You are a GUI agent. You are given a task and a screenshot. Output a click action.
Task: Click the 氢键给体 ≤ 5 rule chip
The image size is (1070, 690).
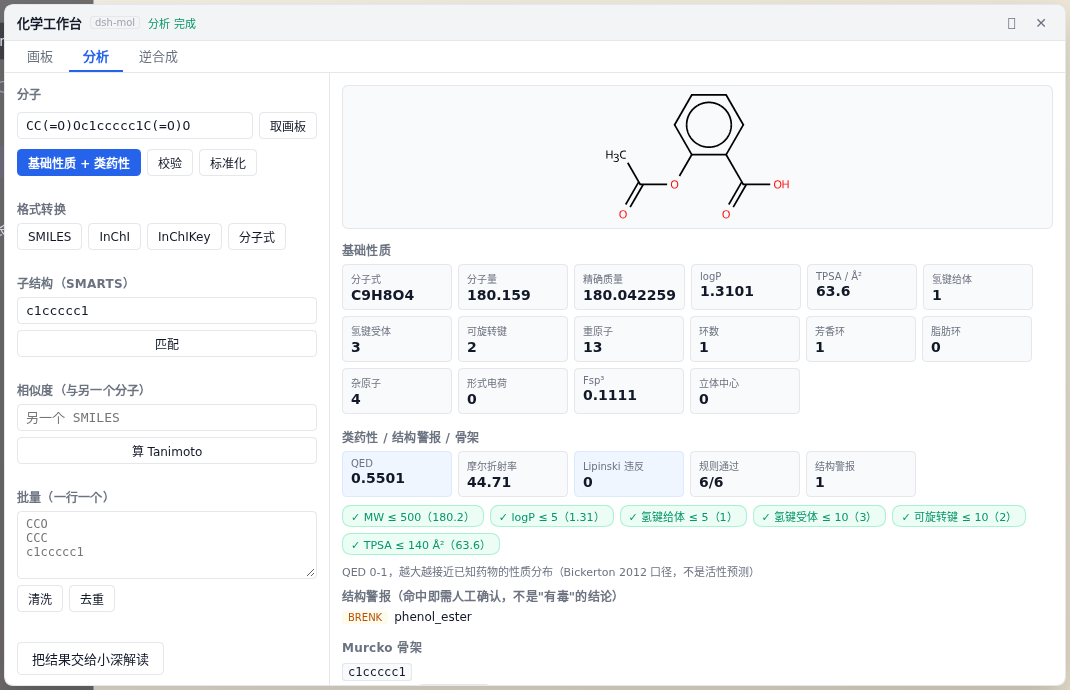[x=683, y=517]
